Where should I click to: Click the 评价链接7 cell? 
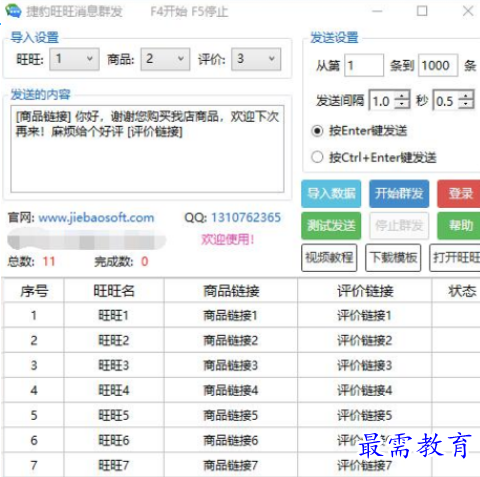[x=365, y=465]
